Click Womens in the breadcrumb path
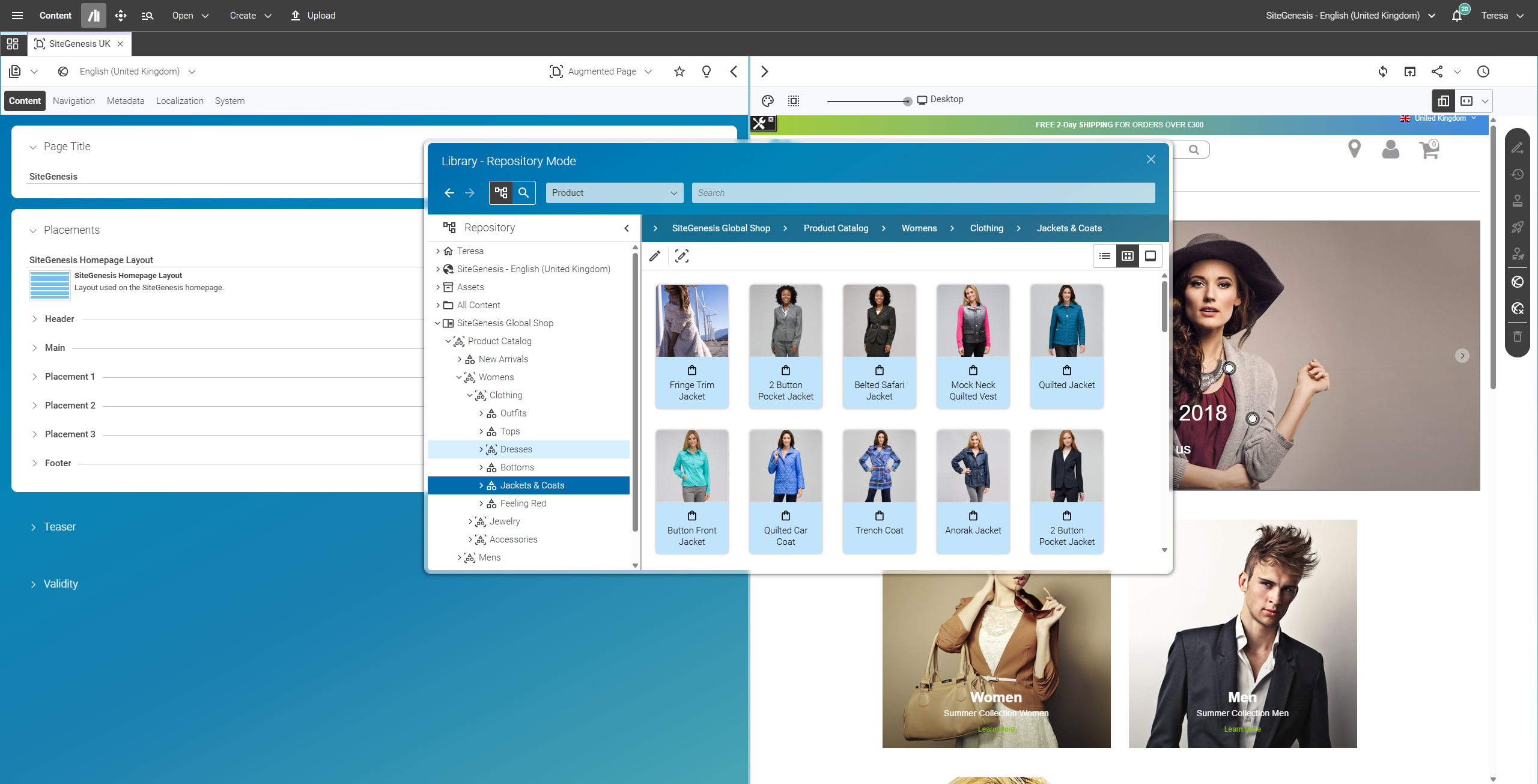 [919, 228]
